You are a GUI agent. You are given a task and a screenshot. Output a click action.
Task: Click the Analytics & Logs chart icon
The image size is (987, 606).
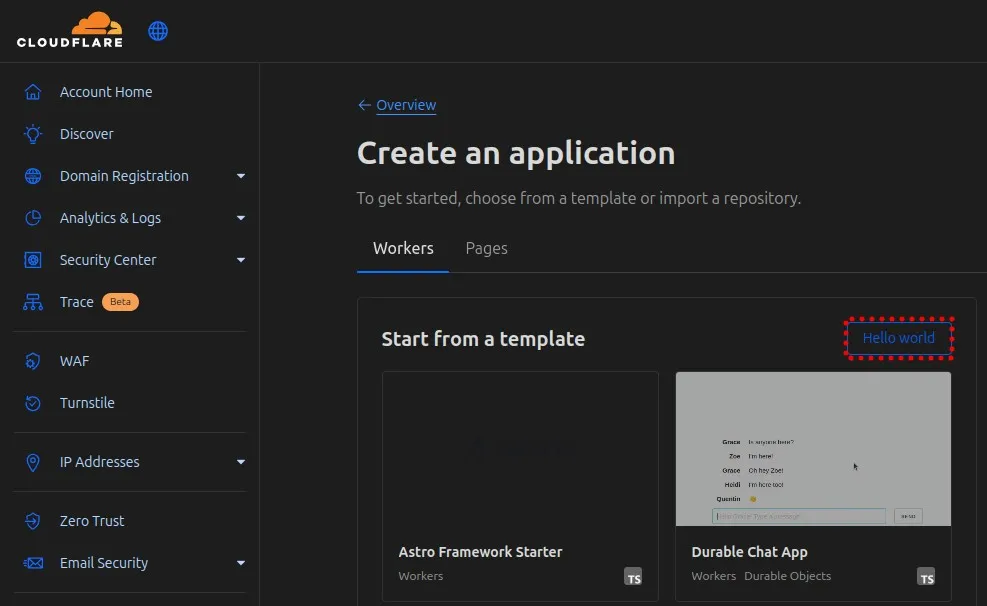click(x=33, y=218)
